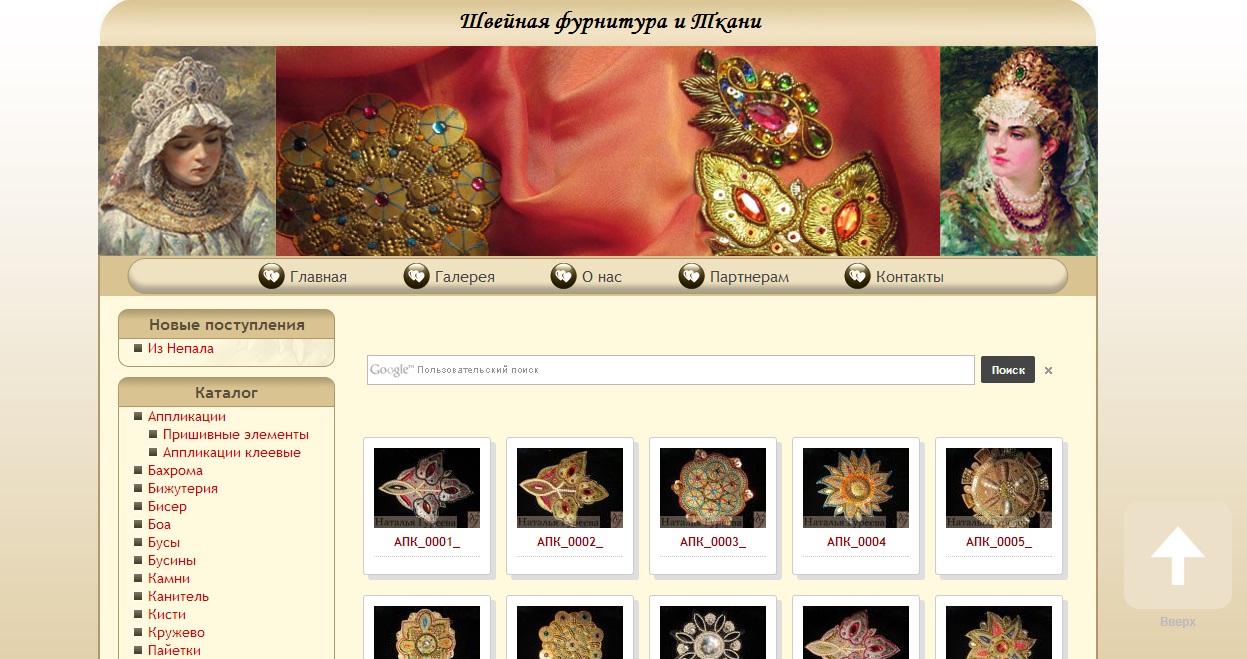Click the АПК_0004 product title
Image resolution: width=1247 pixels, height=659 pixels.
pyautogui.click(x=856, y=542)
